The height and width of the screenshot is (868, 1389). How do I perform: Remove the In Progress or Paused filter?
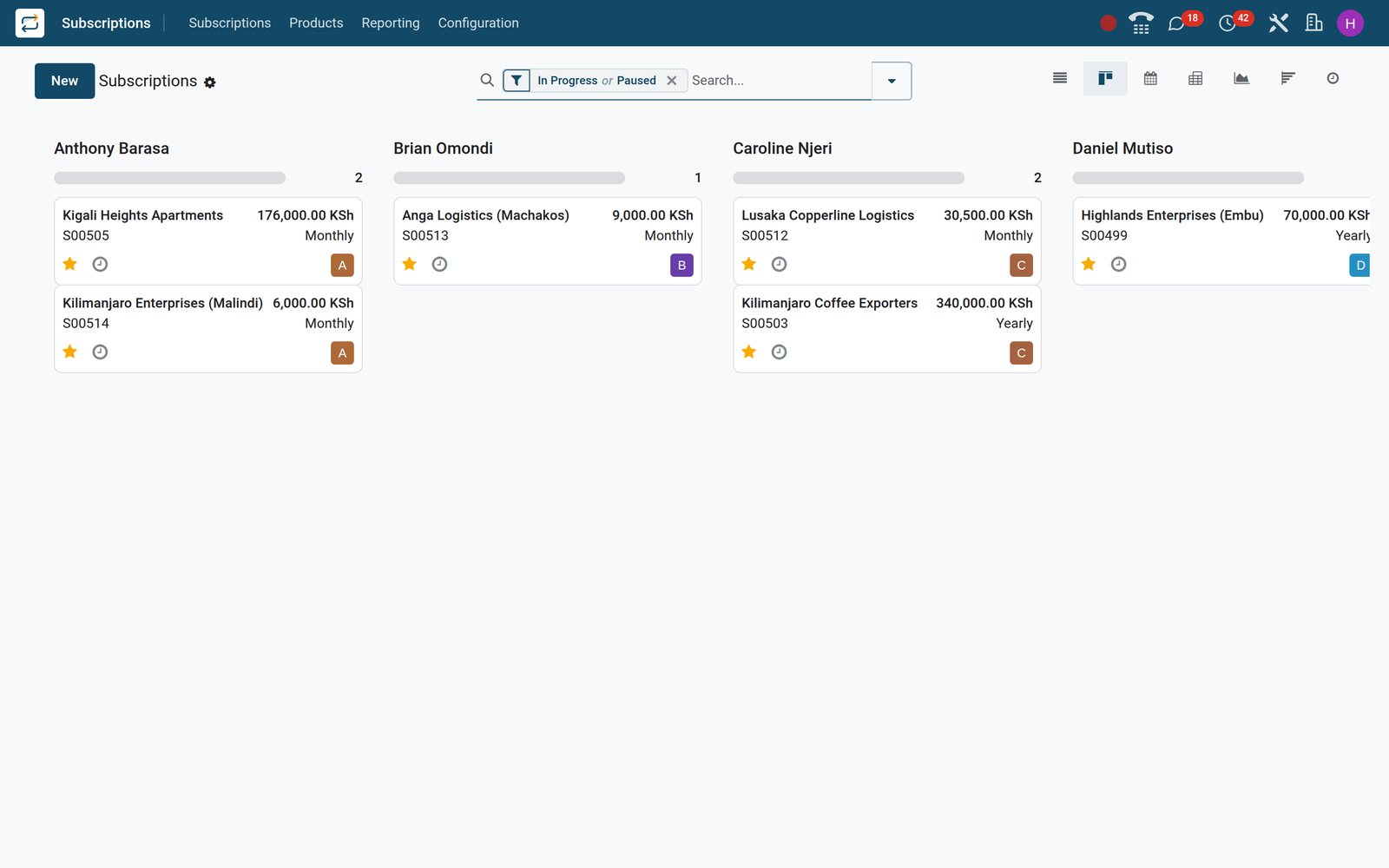[x=671, y=81]
